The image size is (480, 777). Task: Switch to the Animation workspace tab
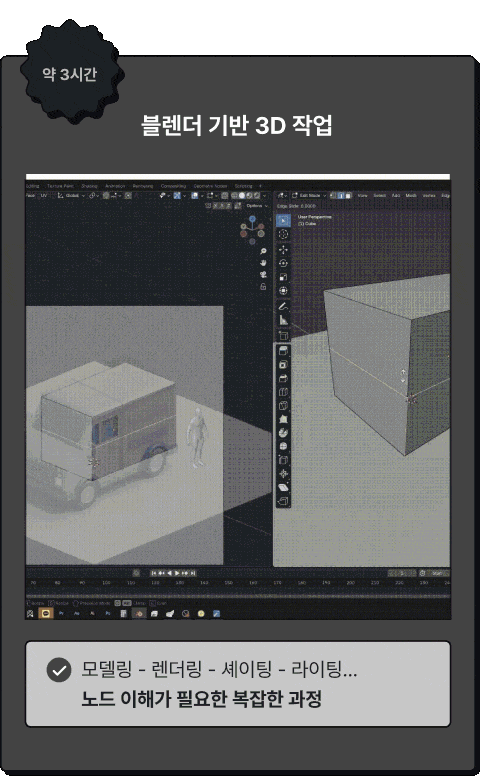115,186
